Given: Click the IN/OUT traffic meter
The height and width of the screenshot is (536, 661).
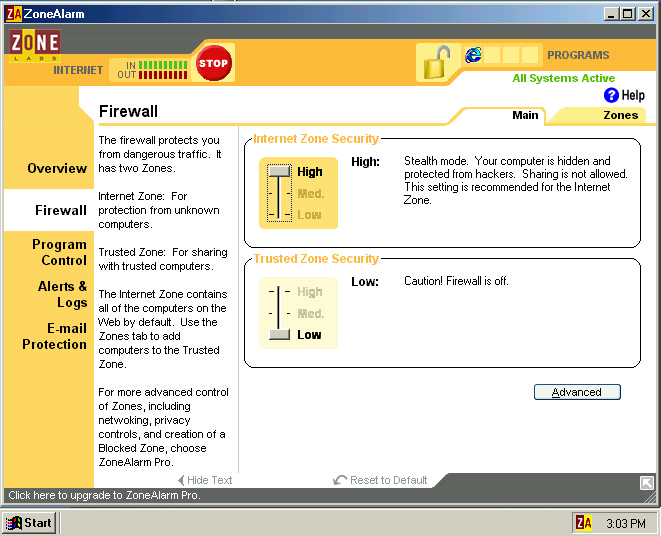Looking at the screenshot, I should coord(152,70).
